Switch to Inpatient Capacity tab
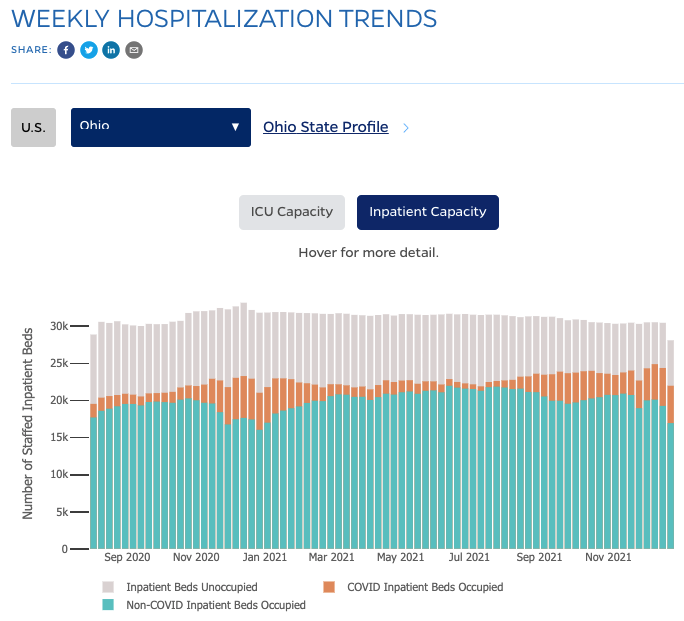Screen dimensions: 684x621 (428, 212)
